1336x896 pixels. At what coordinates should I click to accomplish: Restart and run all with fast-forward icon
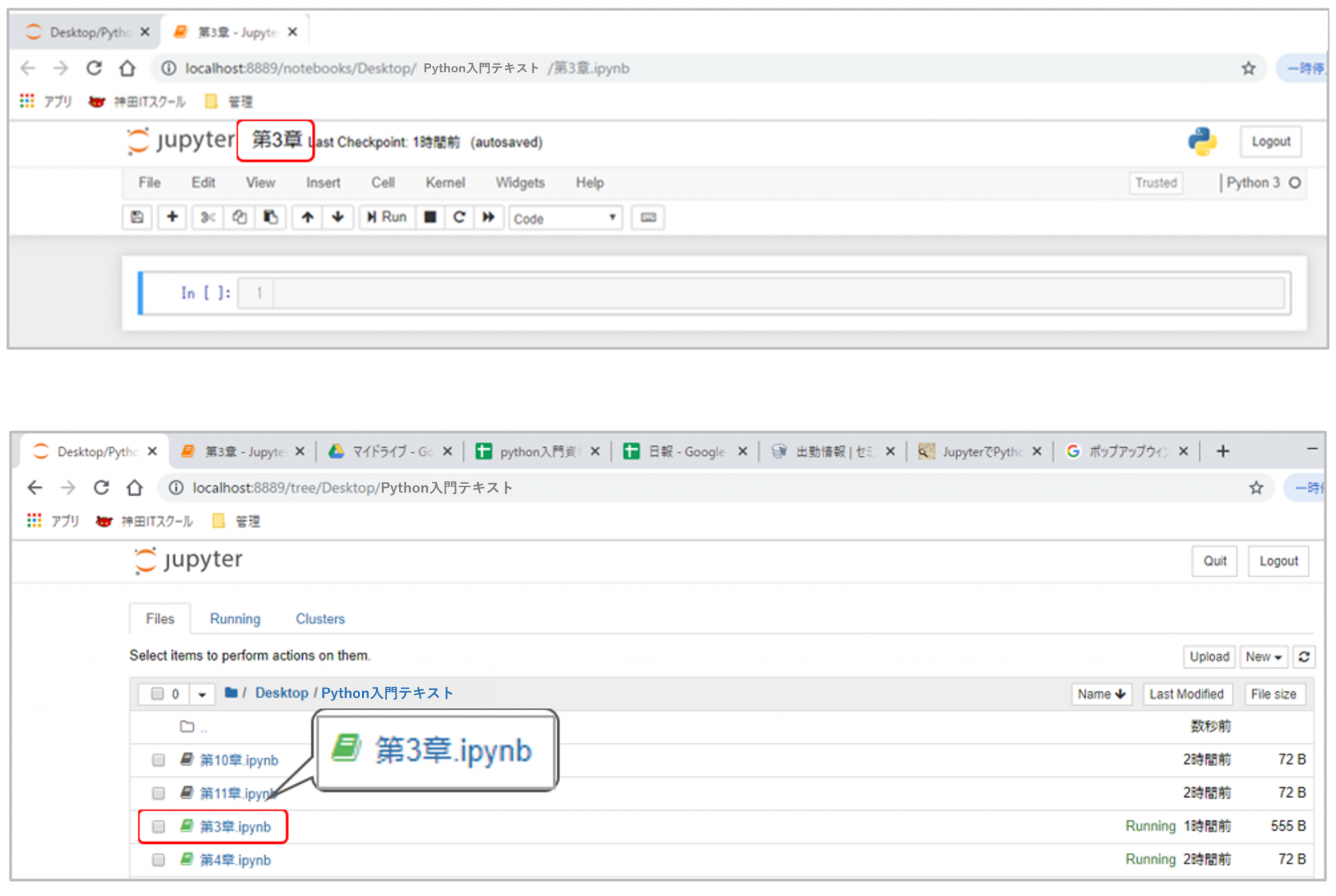pos(489,217)
